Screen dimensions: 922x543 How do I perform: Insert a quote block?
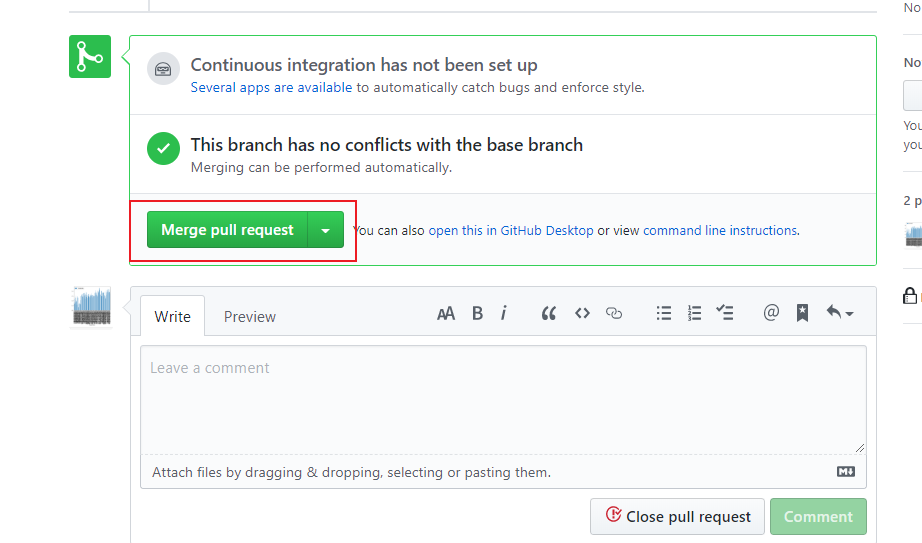point(549,314)
